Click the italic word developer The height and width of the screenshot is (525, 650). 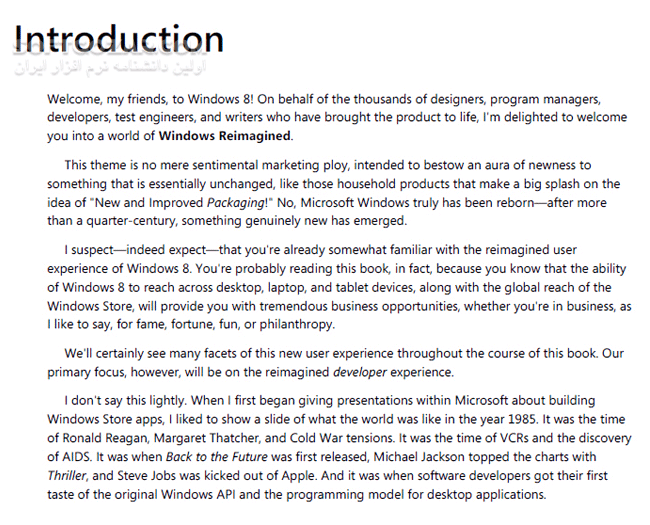pos(360,372)
